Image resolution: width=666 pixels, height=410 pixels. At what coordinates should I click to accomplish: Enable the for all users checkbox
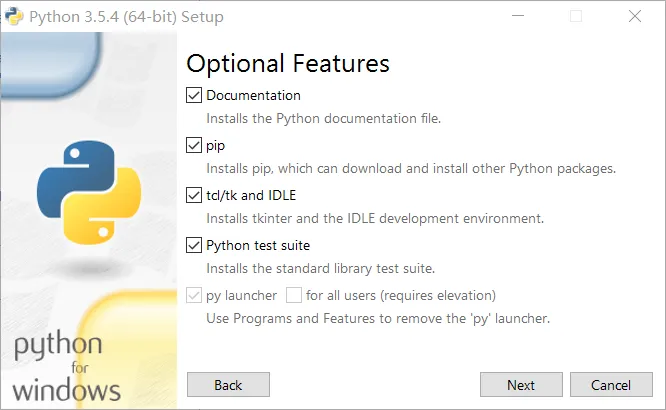[294, 295]
